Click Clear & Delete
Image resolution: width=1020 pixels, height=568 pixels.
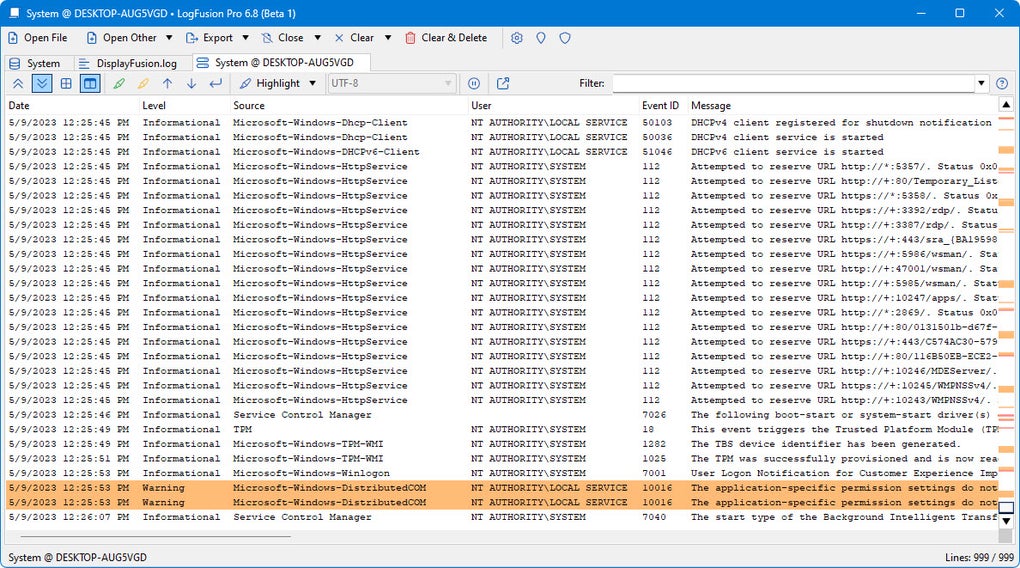tap(446, 38)
